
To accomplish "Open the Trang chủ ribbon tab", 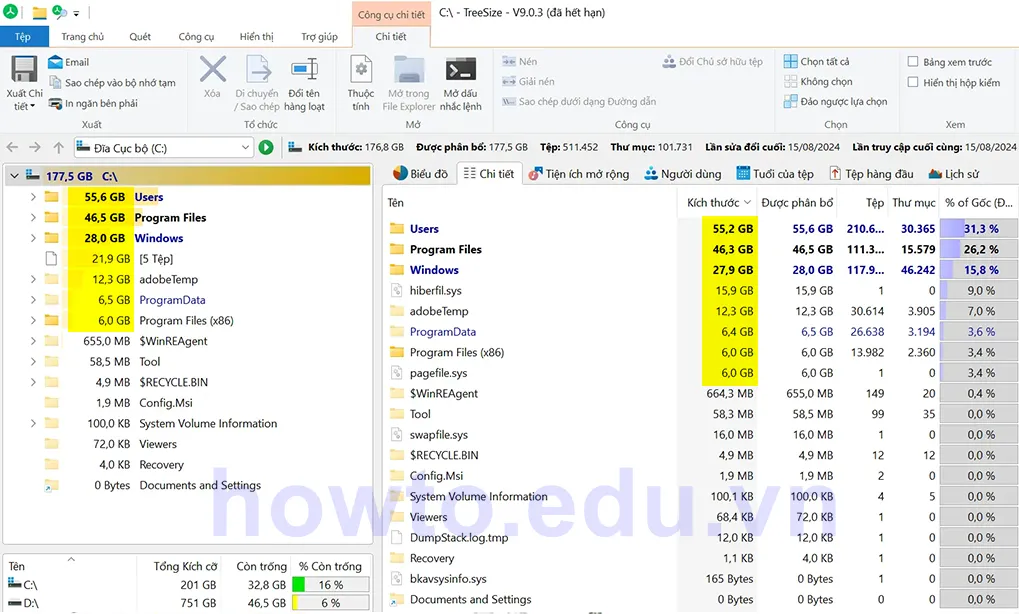I will (82, 37).
